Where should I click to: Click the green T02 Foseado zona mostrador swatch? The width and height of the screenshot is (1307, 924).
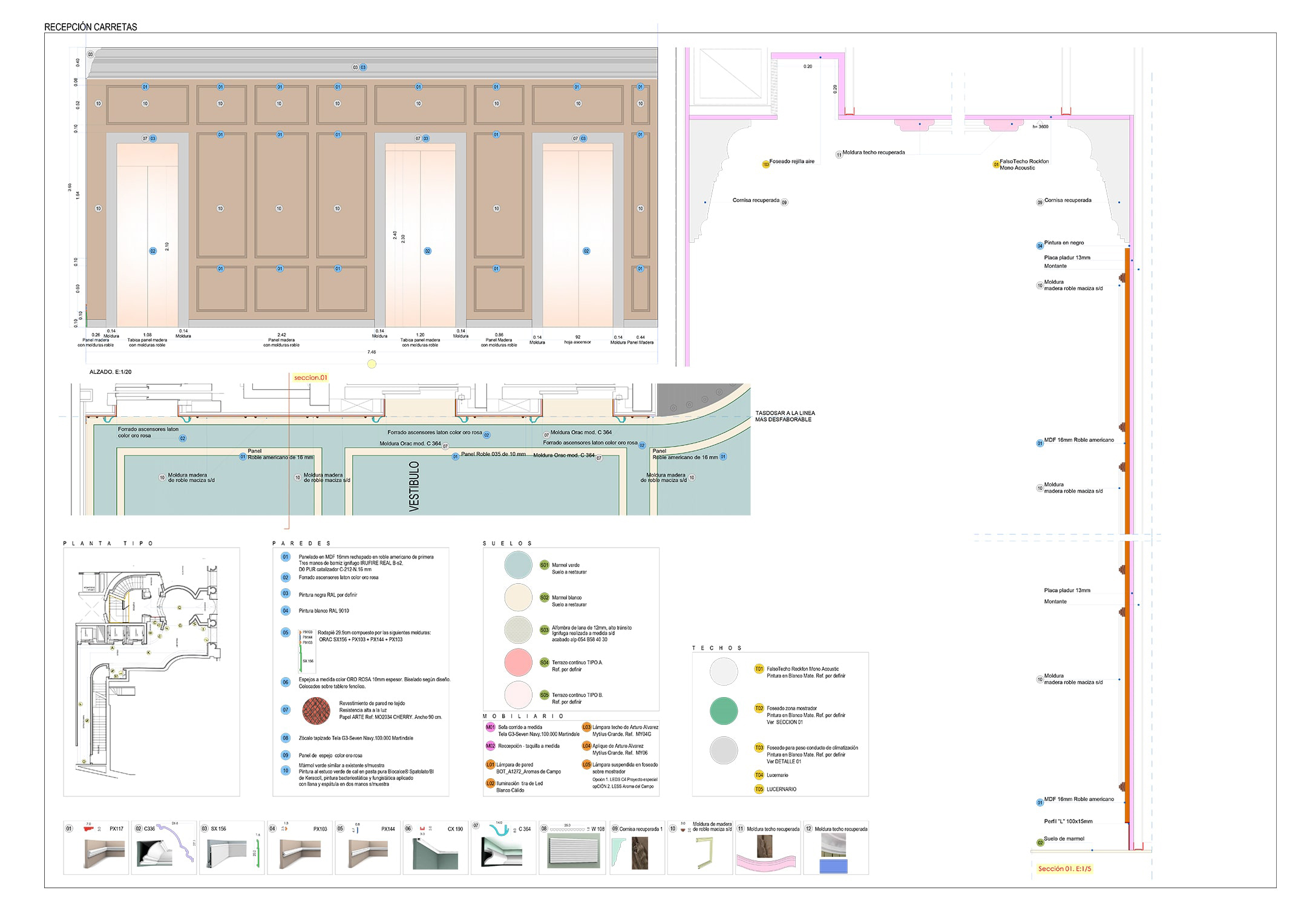point(724,711)
